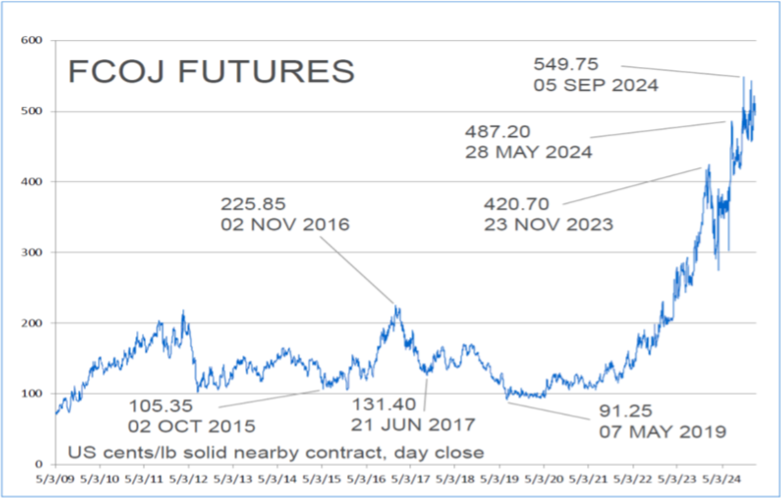Select the 300 y-axis tick label
This screenshot has height=499, width=781.
point(32,252)
